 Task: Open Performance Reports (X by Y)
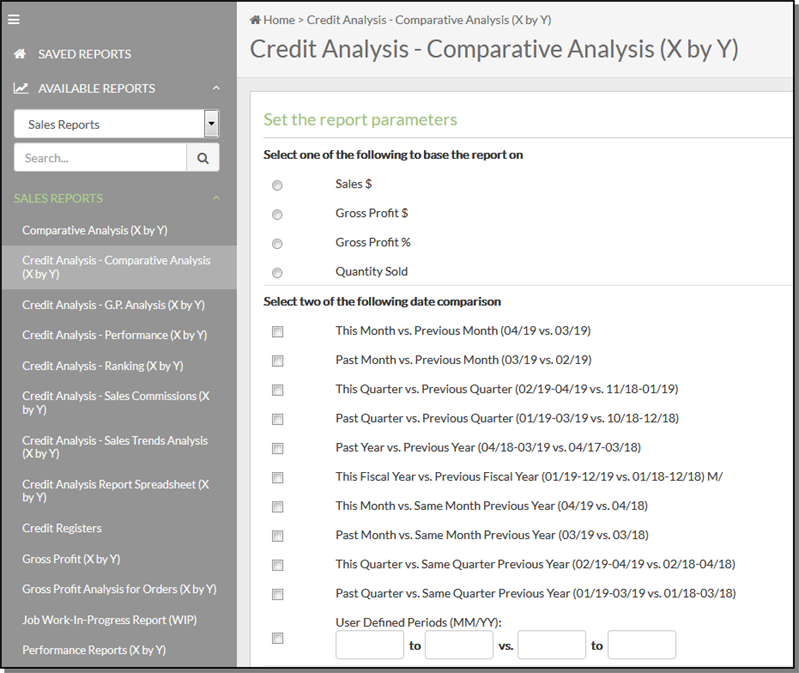(x=94, y=650)
